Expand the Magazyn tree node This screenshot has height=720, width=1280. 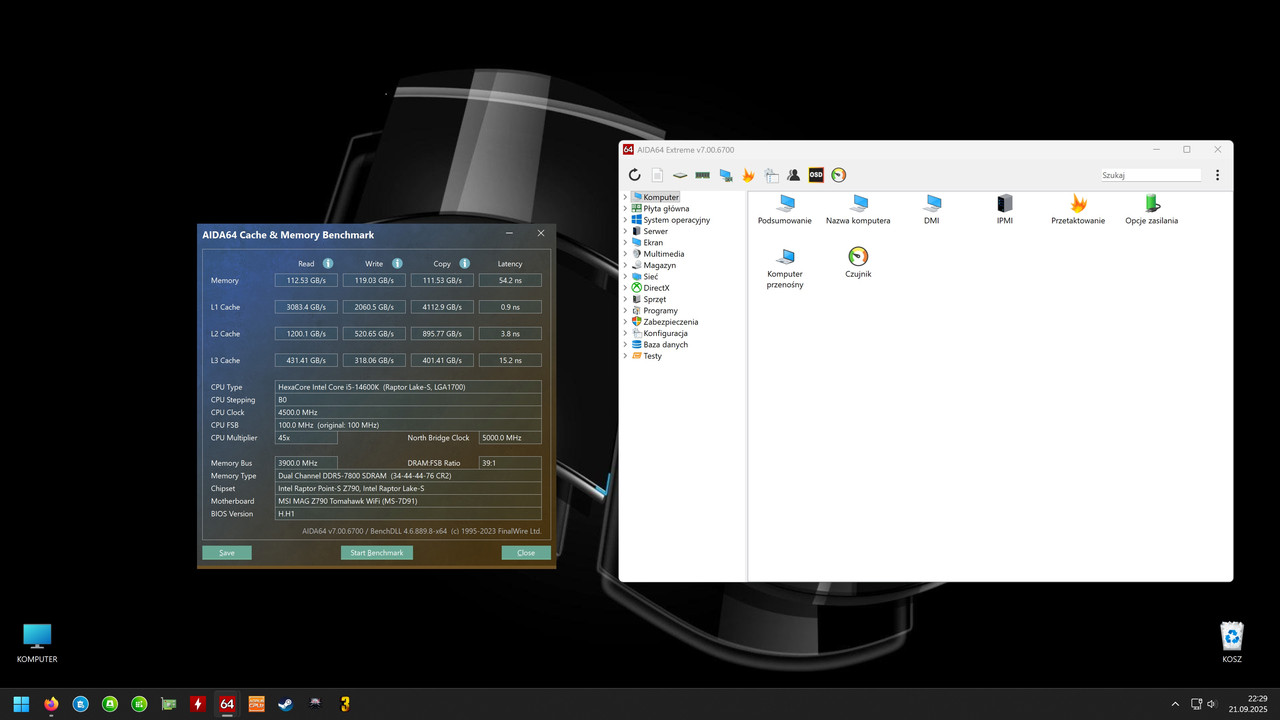coord(625,265)
